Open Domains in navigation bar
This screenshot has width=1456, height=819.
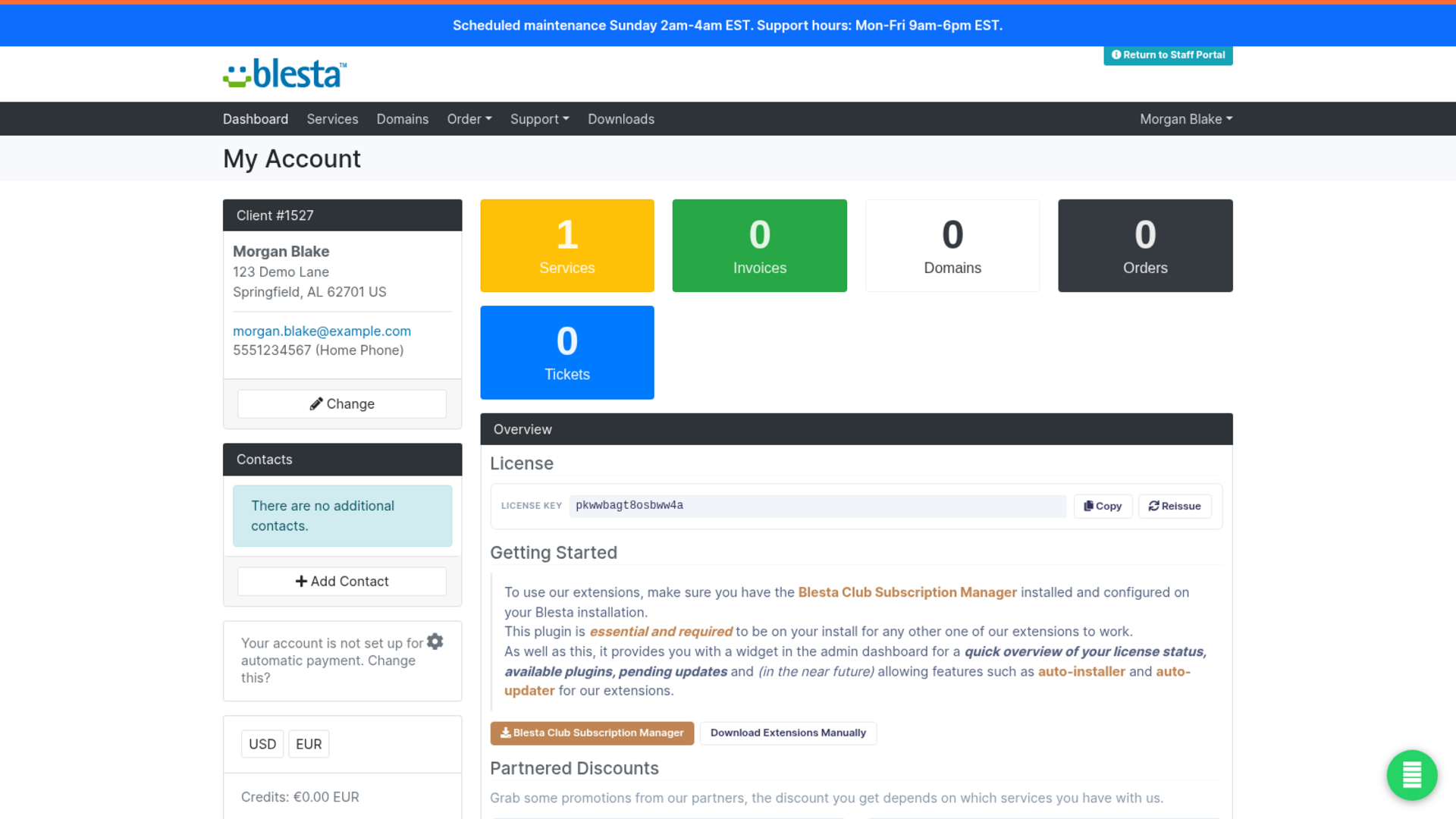click(403, 119)
